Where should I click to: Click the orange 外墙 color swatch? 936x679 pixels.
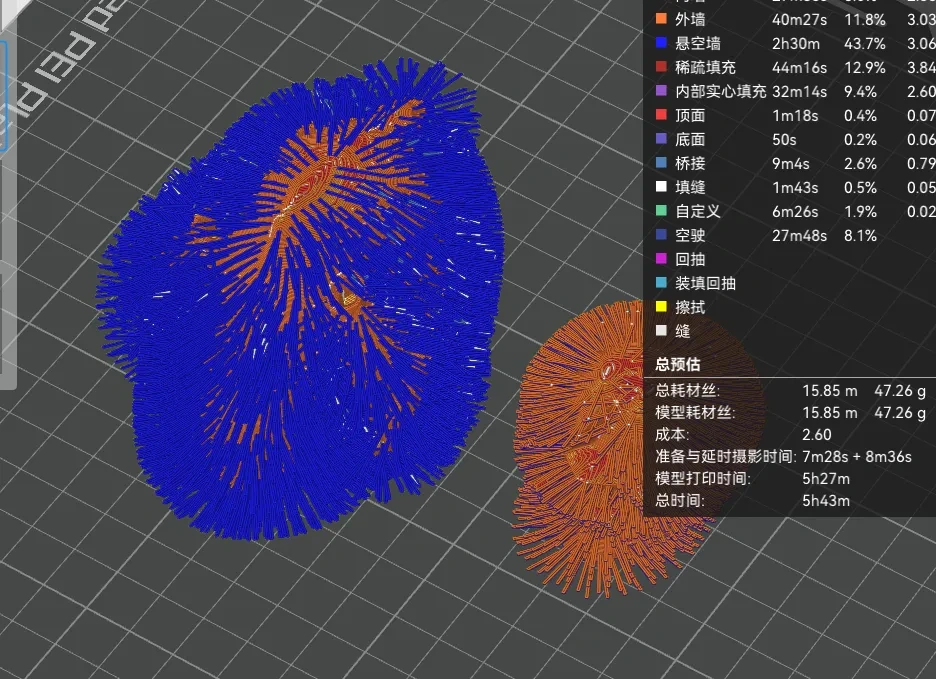click(x=660, y=19)
